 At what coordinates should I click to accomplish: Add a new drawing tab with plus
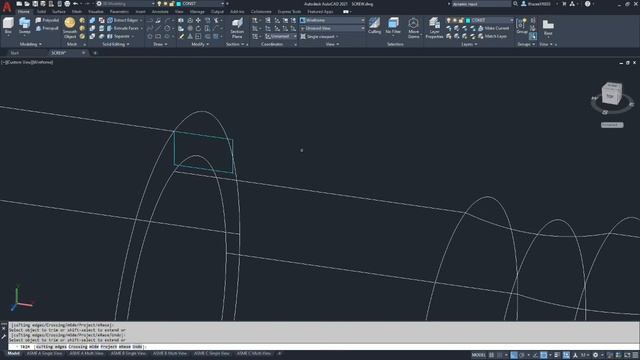pos(95,53)
